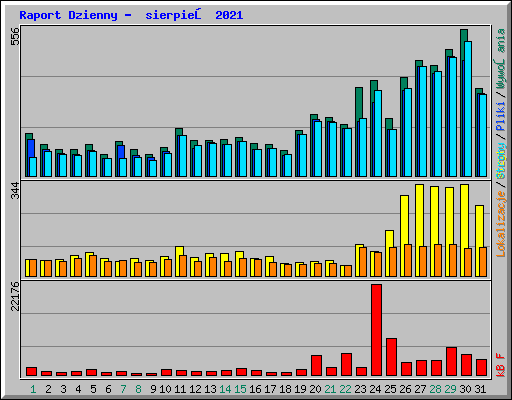Click the title 'Raport Dzienny - sierpień 2021'
This screenshot has width=512, height=400.
click(x=131, y=15)
